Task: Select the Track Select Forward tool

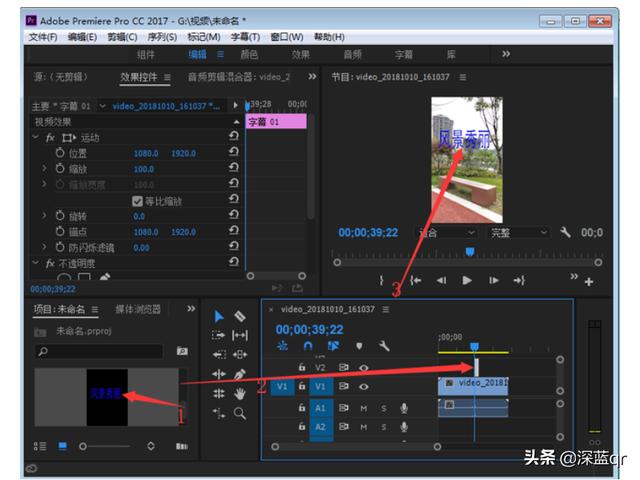Action: tap(219, 336)
